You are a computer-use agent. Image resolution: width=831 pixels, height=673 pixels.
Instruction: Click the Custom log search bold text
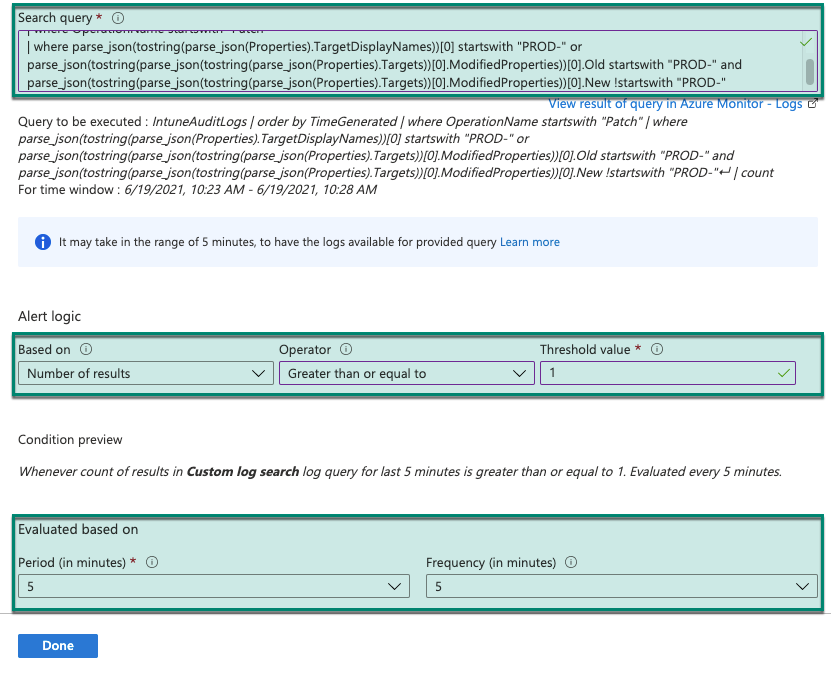coord(243,472)
